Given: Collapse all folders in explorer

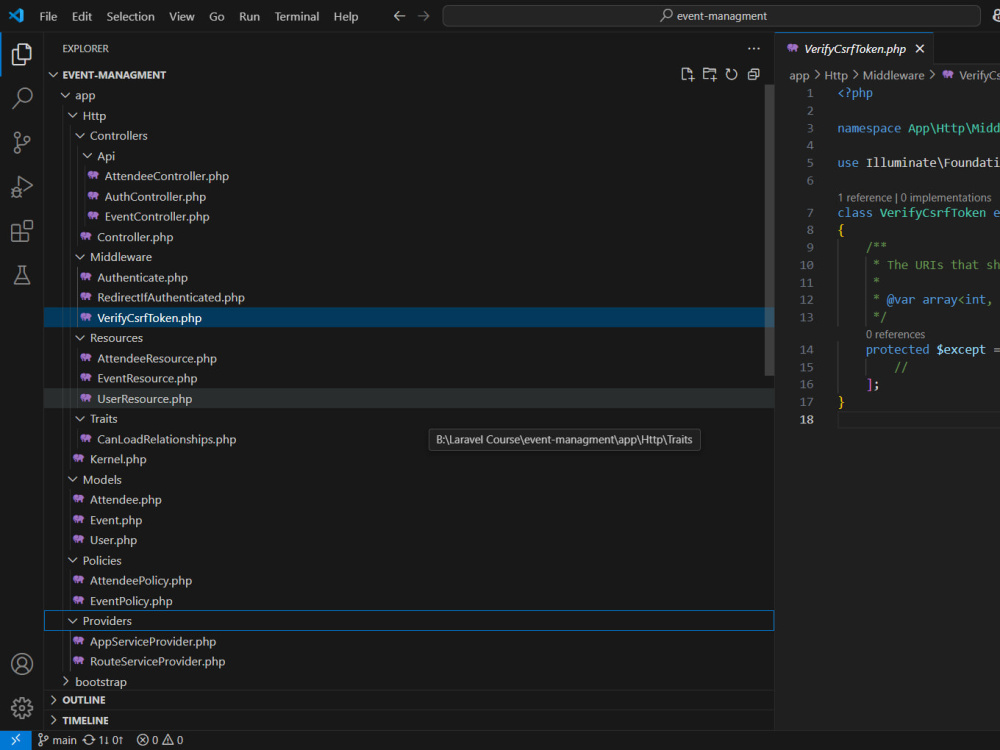Looking at the screenshot, I should coord(753,75).
